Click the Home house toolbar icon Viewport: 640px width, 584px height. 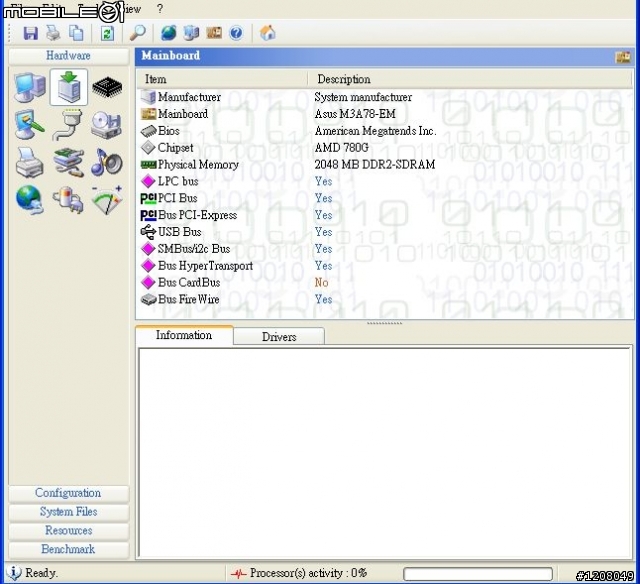tap(268, 33)
